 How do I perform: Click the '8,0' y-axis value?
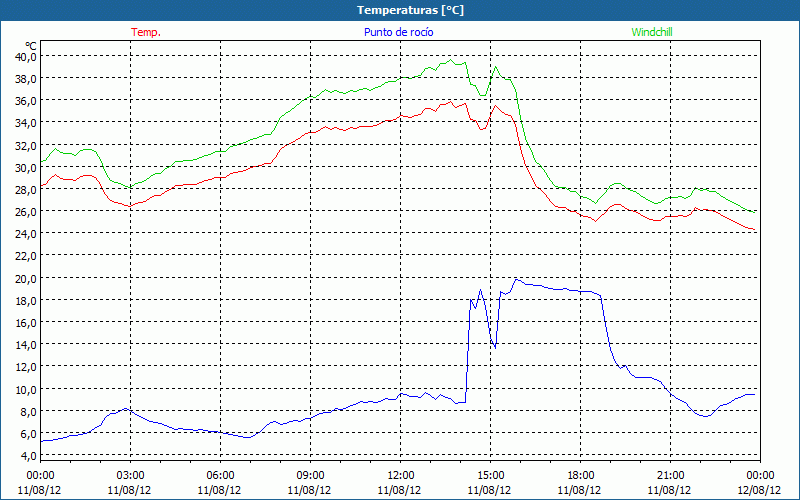pyautogui.click(x=29, y=411)
